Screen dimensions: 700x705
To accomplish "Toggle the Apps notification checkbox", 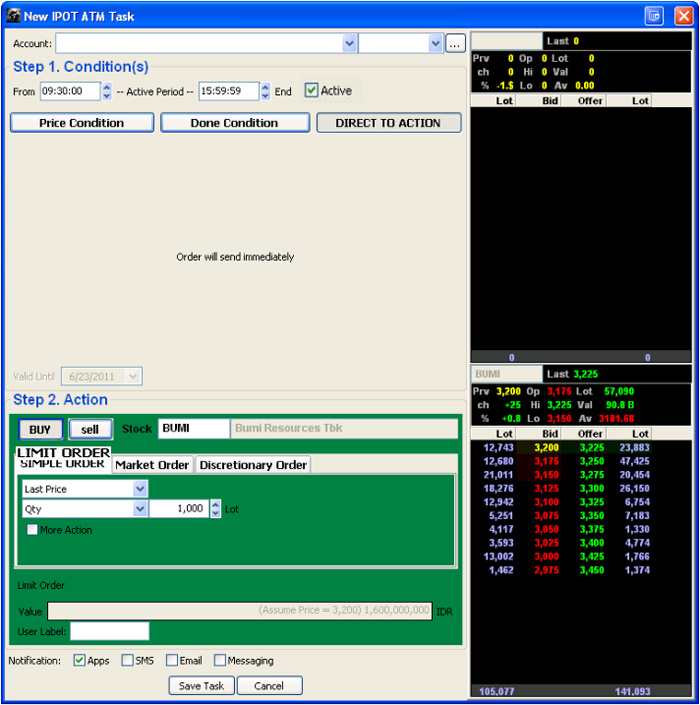I will tap(79, 660).
